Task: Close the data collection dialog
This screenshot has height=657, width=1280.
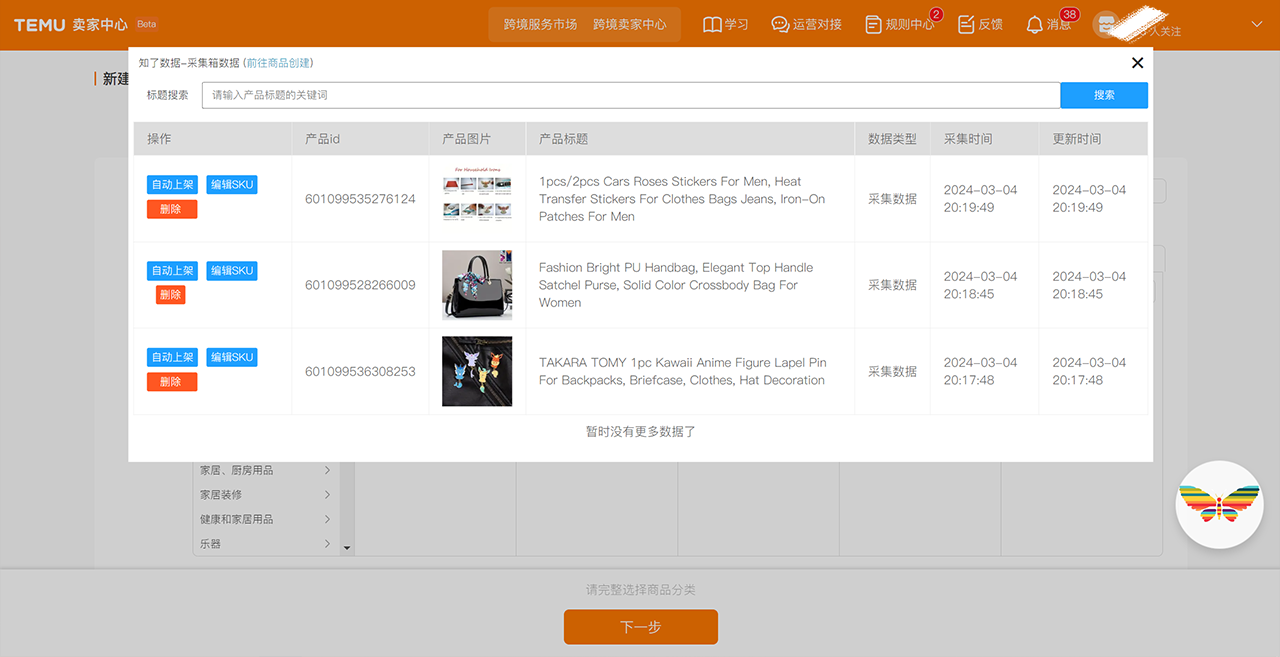Action: coord(1137,63)
